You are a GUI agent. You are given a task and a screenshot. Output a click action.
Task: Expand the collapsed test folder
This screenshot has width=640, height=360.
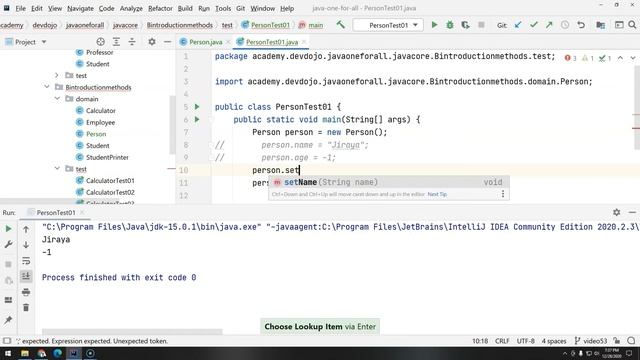pyautogui.click(x=57, y=76)
